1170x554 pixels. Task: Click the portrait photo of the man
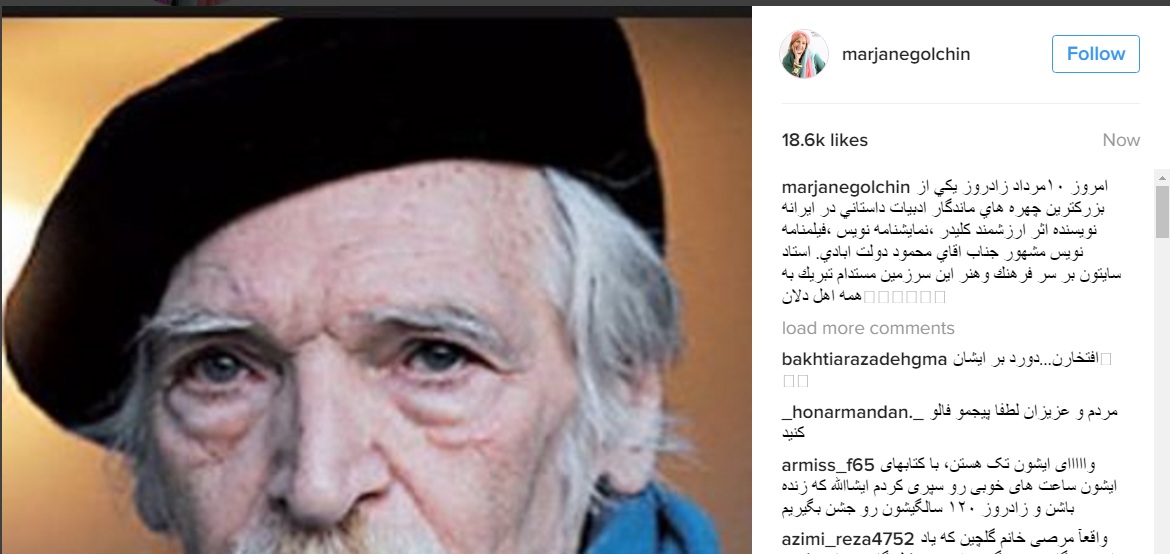click(x=376, y=285)
